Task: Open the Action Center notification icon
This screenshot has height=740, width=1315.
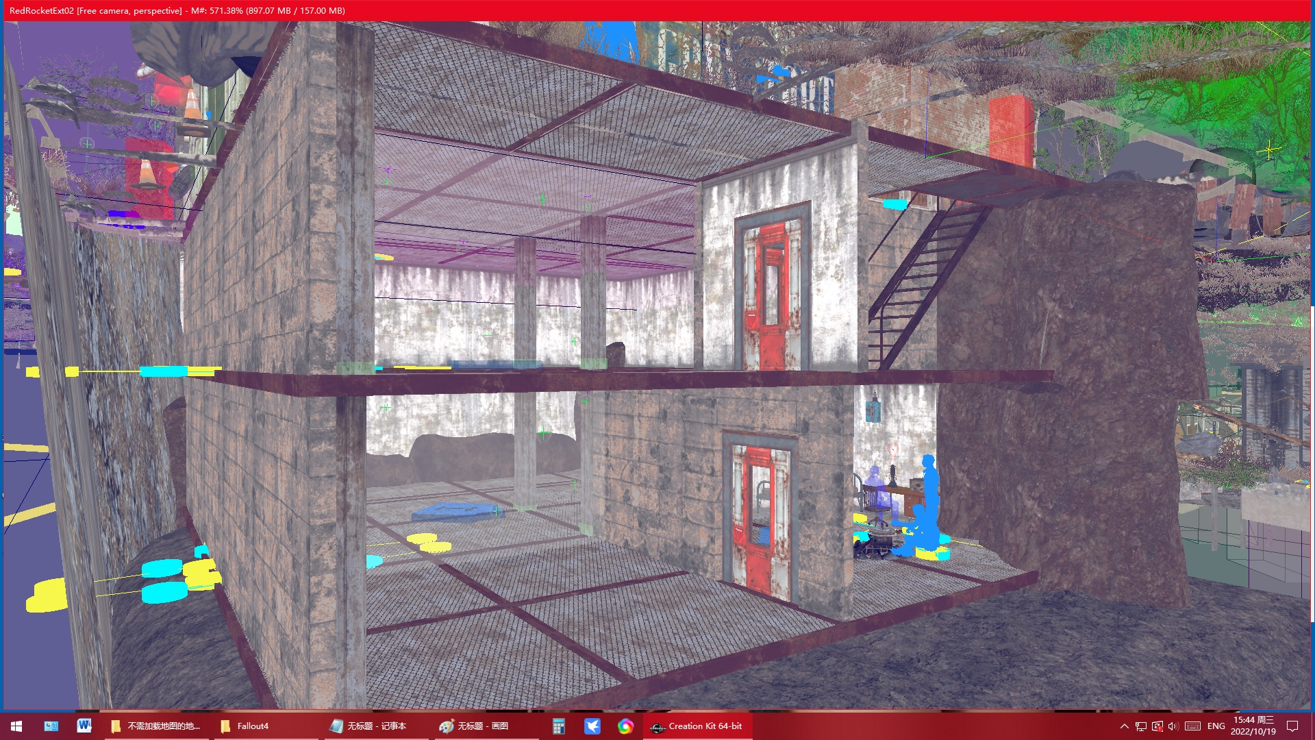Action: pyautogui.click(x=1293, y=727)
